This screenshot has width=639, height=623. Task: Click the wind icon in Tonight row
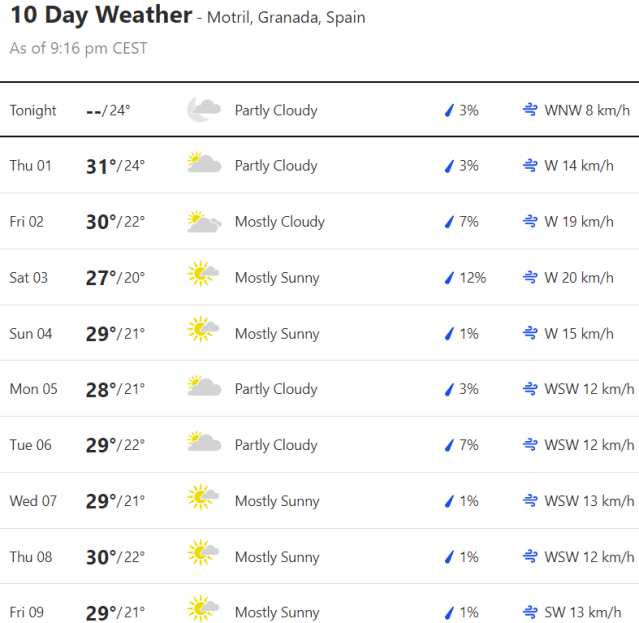(530, 110)
